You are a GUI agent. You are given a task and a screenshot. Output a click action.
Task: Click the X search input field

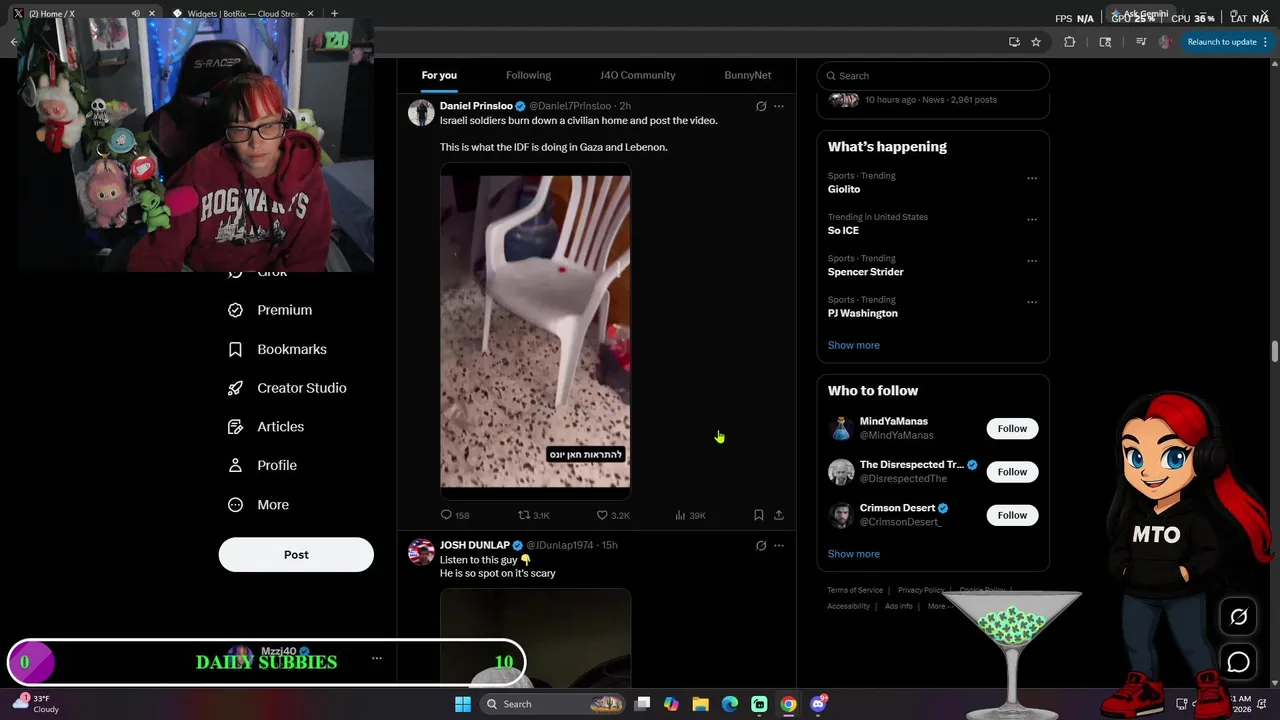pos(933,76)
